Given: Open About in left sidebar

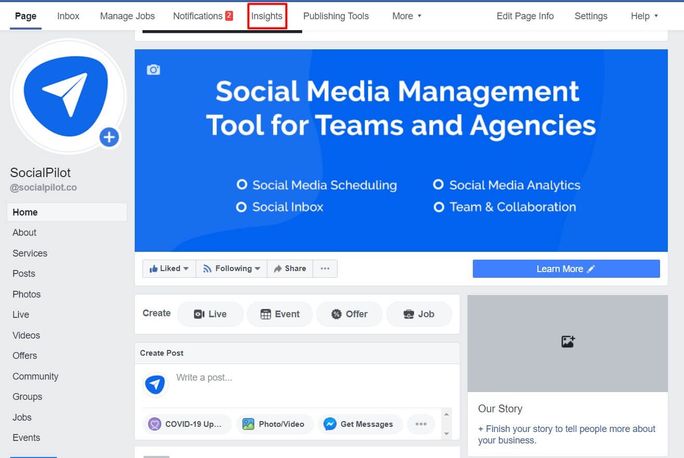Looking at the screenshot, I should (x=24, y=232).
